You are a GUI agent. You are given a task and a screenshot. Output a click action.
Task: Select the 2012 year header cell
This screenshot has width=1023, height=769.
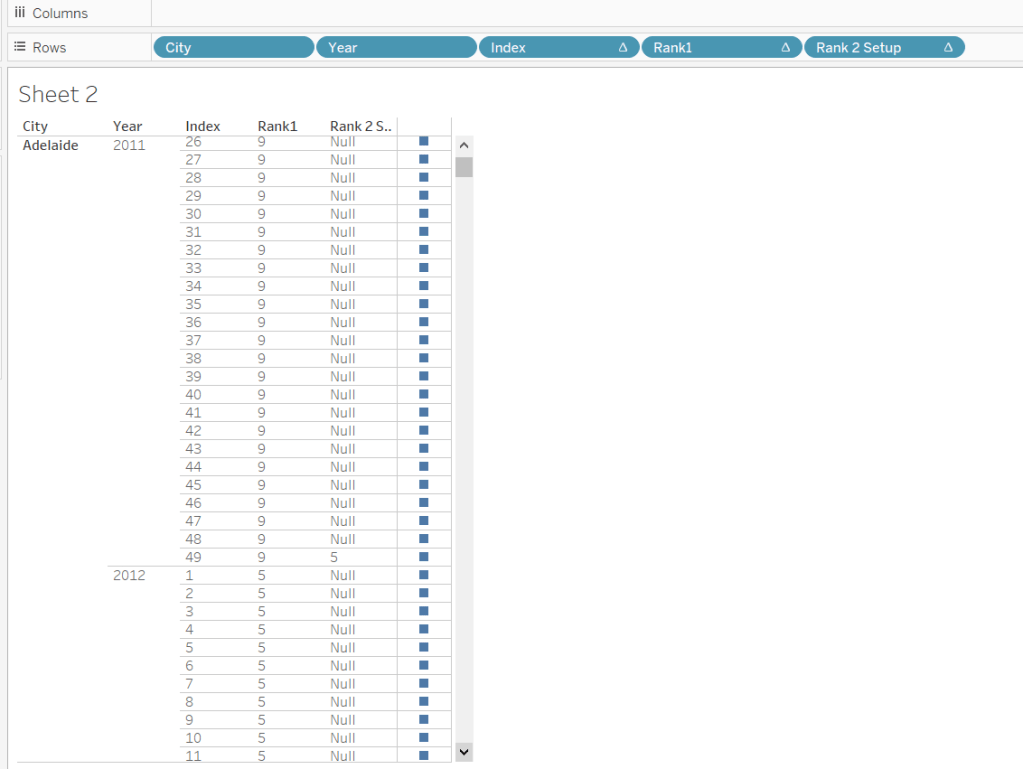pyautogui.click(x=129, y=575)
